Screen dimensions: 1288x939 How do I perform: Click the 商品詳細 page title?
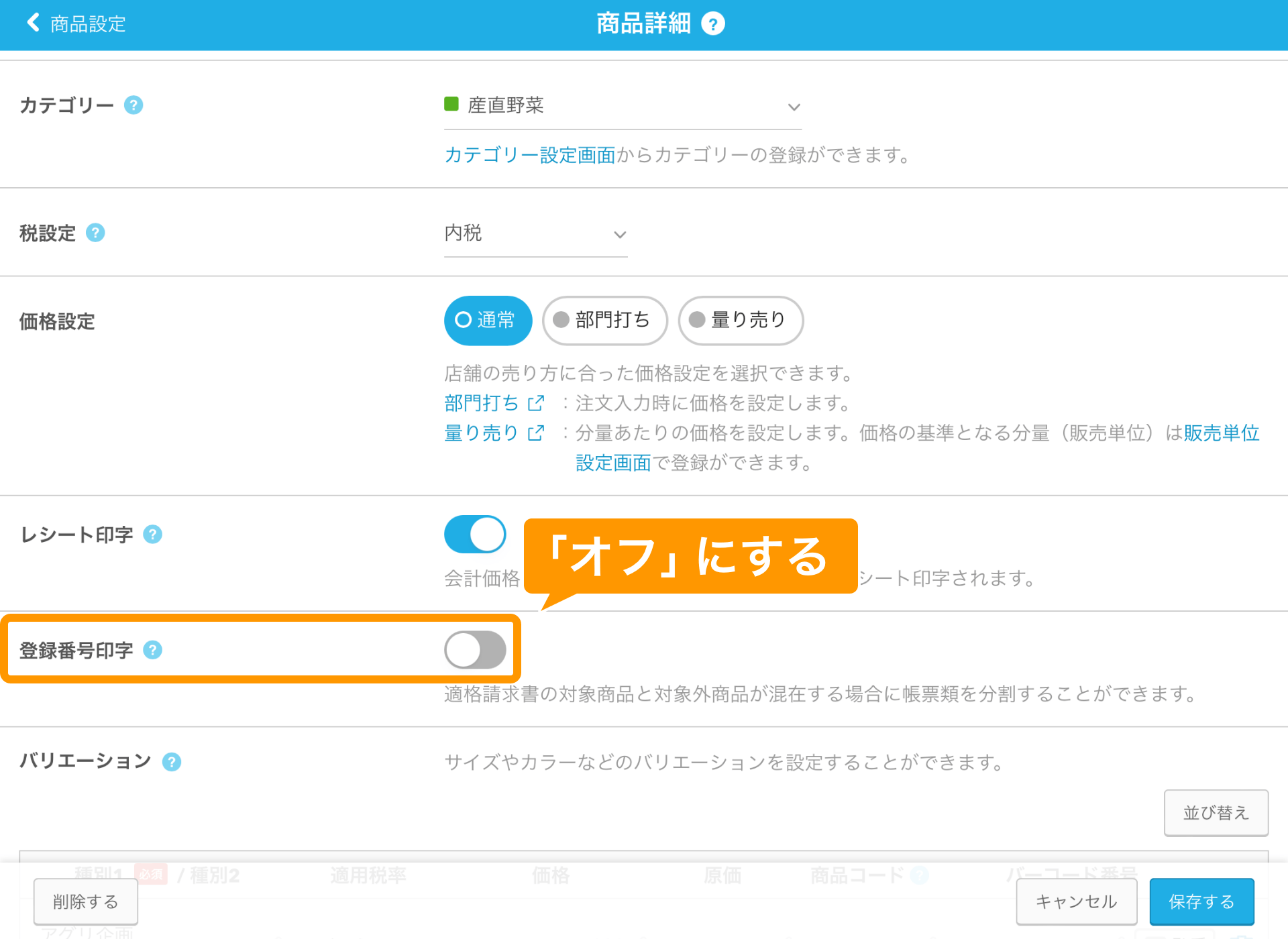643,23
